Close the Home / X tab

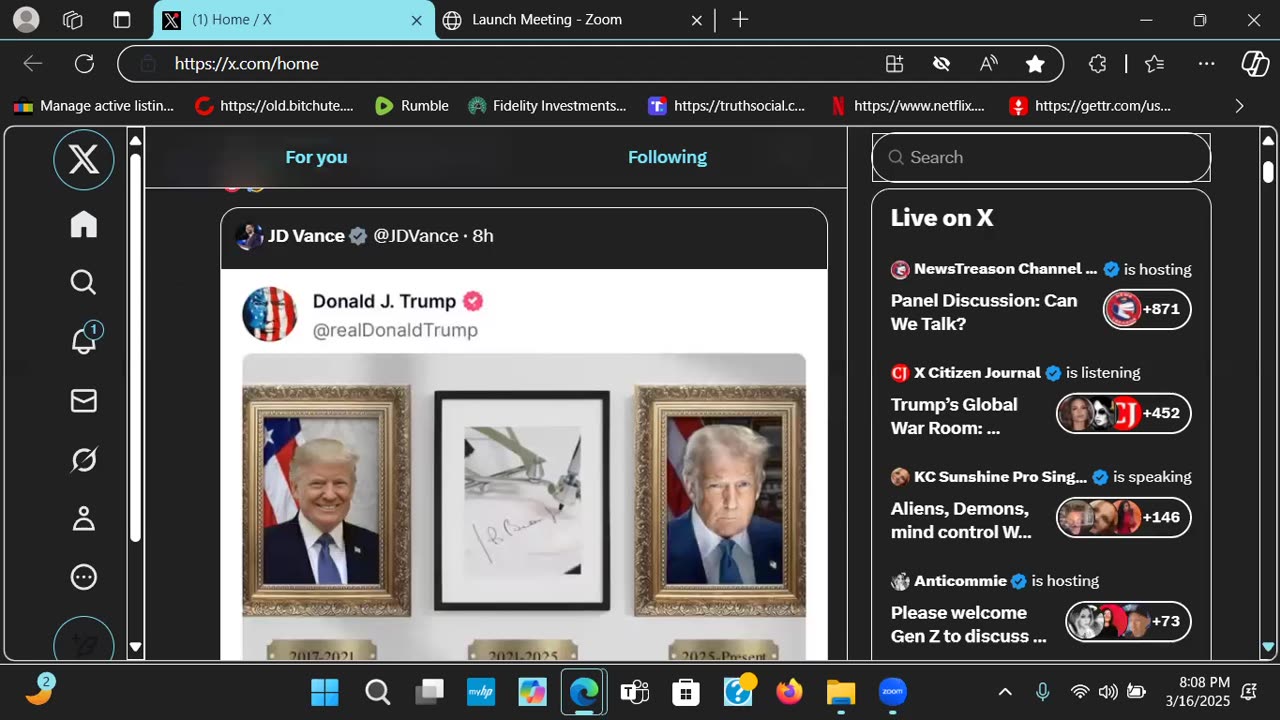coord(417,20)
